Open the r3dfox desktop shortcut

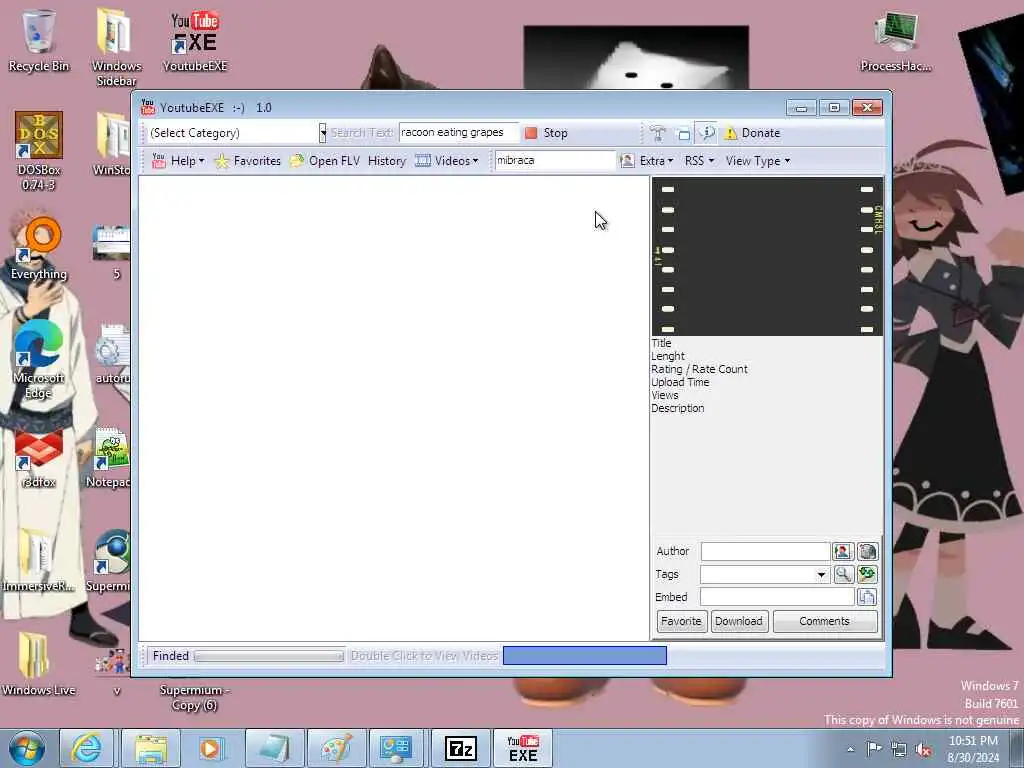(39, 457)
